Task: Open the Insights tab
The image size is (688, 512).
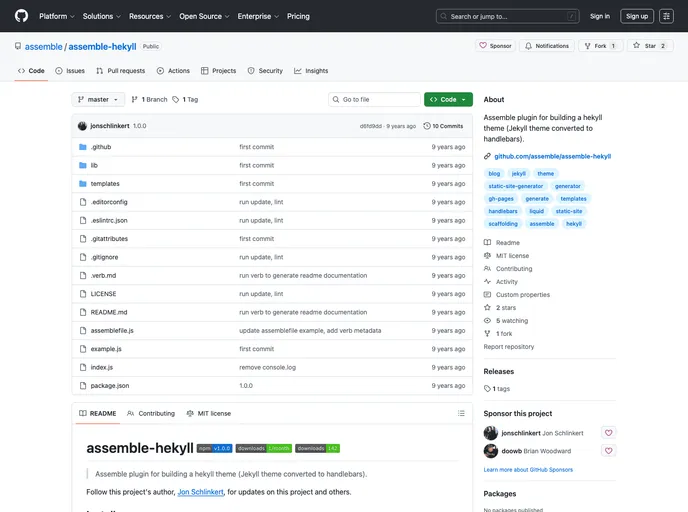Action: [311, 71]
